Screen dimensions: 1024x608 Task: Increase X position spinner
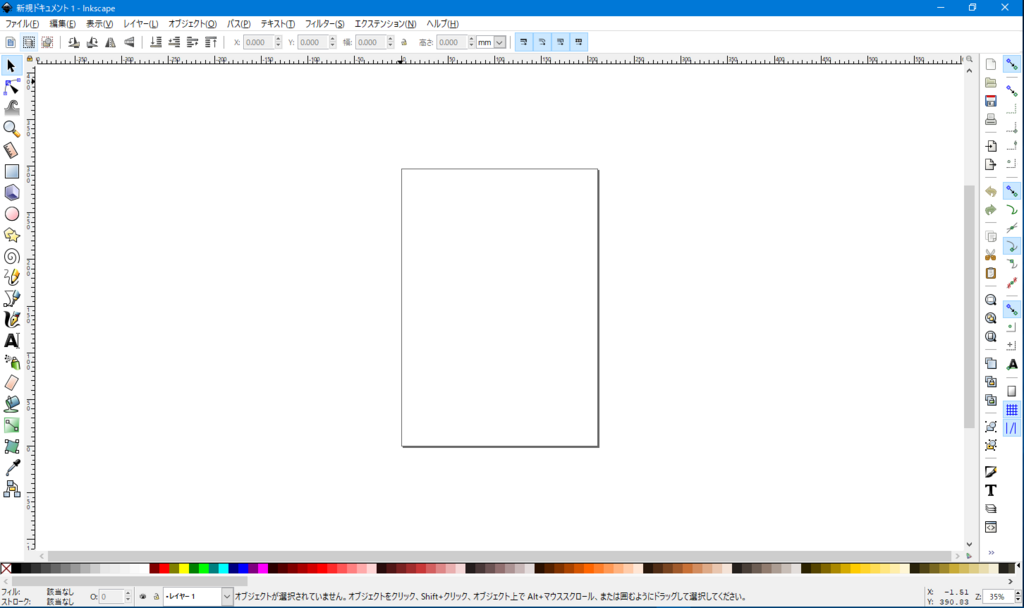pos(279,39)
